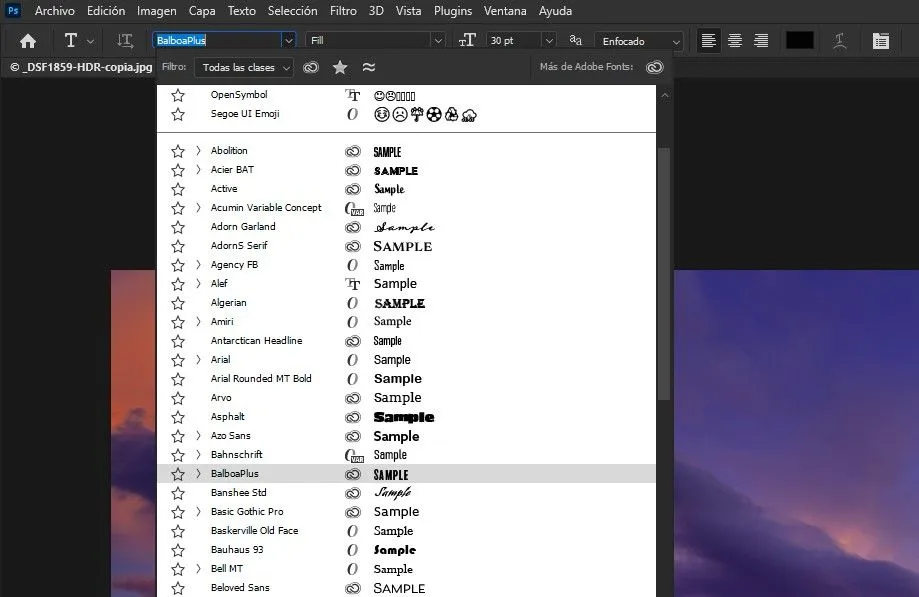The width and height of the screenshot is (919, 597).
Task: Align text left
Action: 708,40
